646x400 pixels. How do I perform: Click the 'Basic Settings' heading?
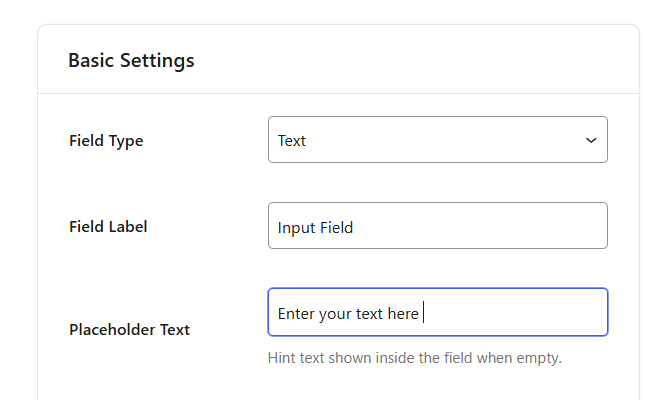(x=131, y=60)
